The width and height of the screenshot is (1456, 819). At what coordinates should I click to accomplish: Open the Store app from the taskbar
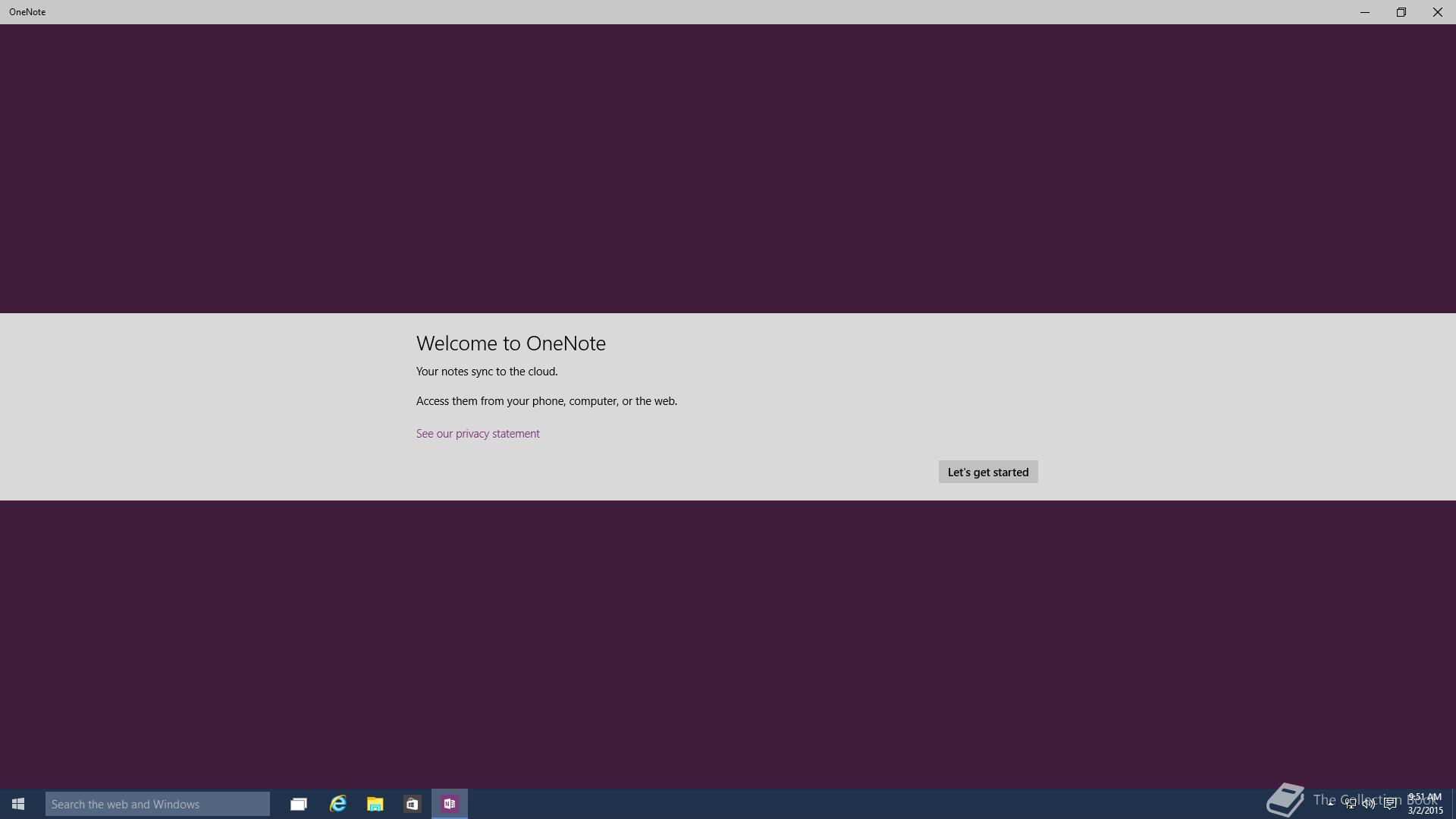(412, 804)
